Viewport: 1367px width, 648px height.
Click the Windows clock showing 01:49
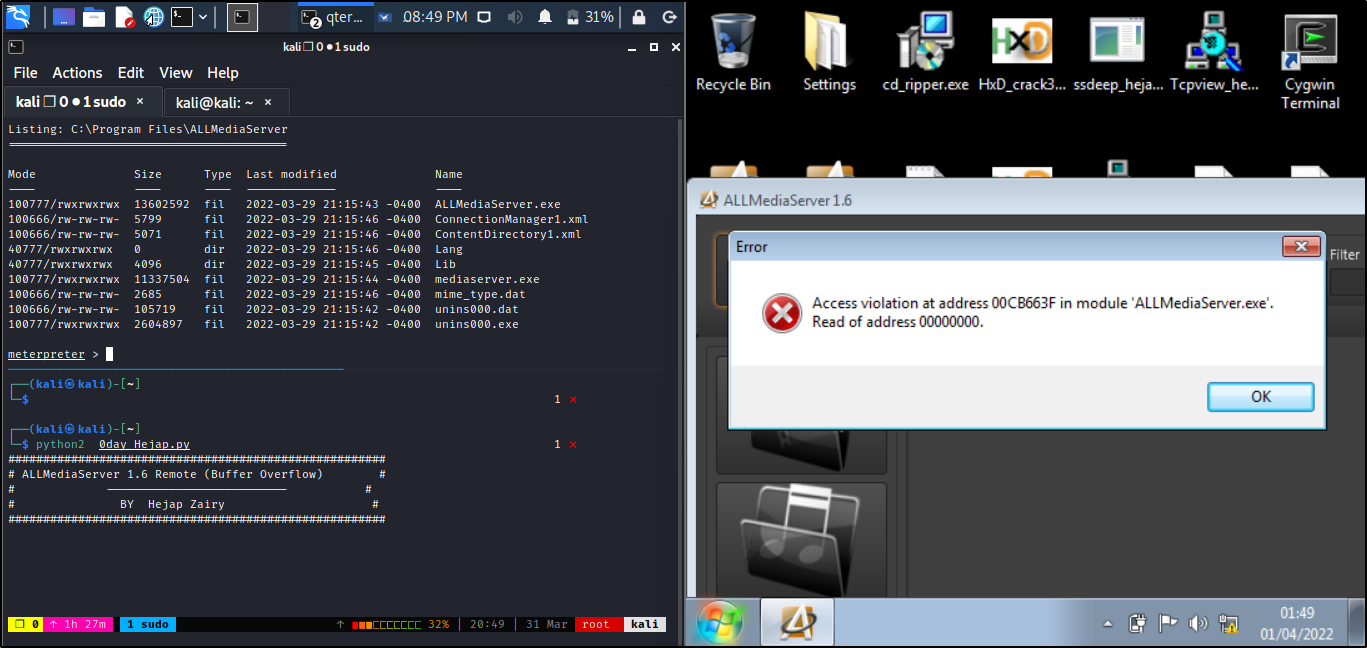click(x=1297, y=623)
